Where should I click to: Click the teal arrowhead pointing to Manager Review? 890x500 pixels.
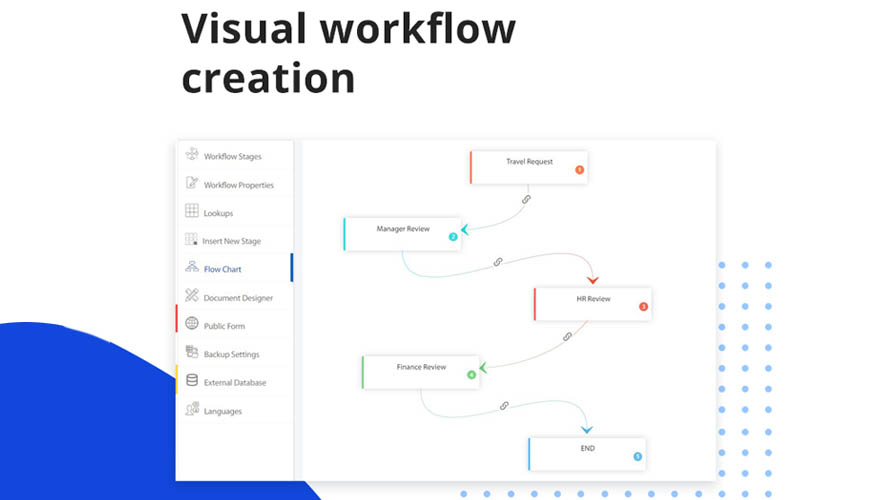click(x=465, y=229)
